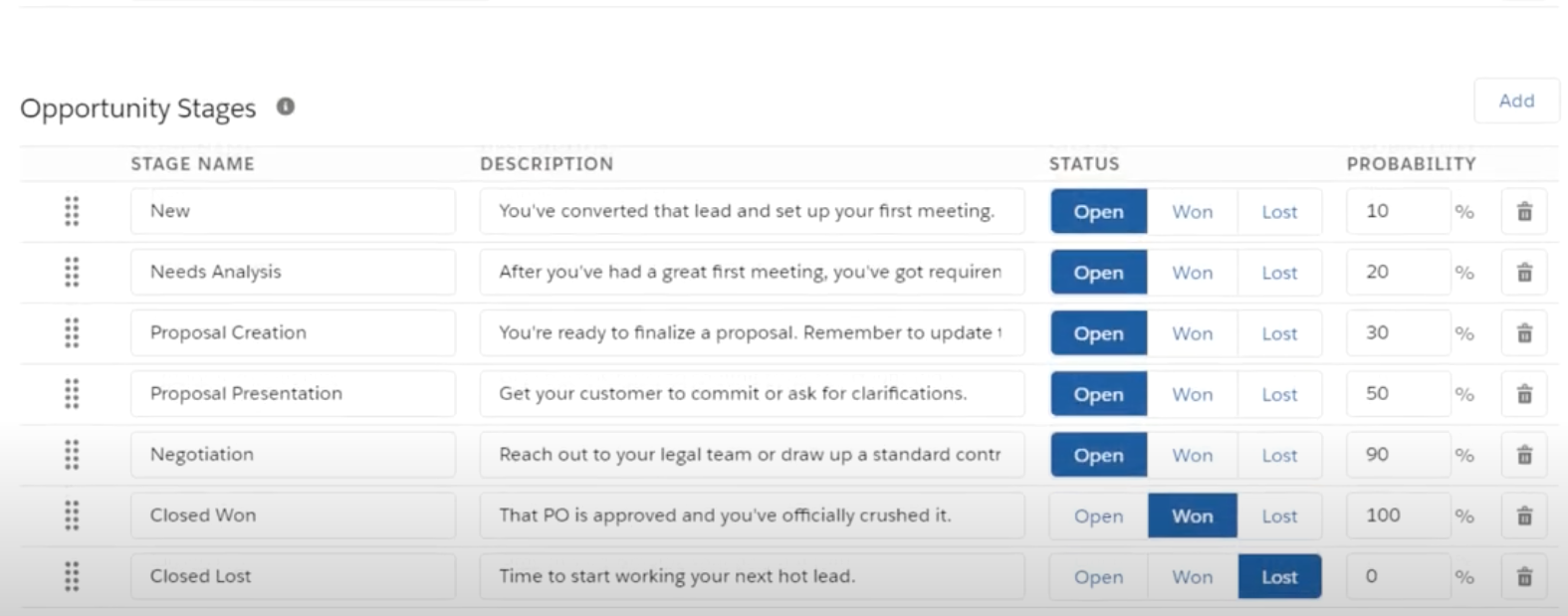Click trash icon for Needs Analysis row

[1524, 272]
